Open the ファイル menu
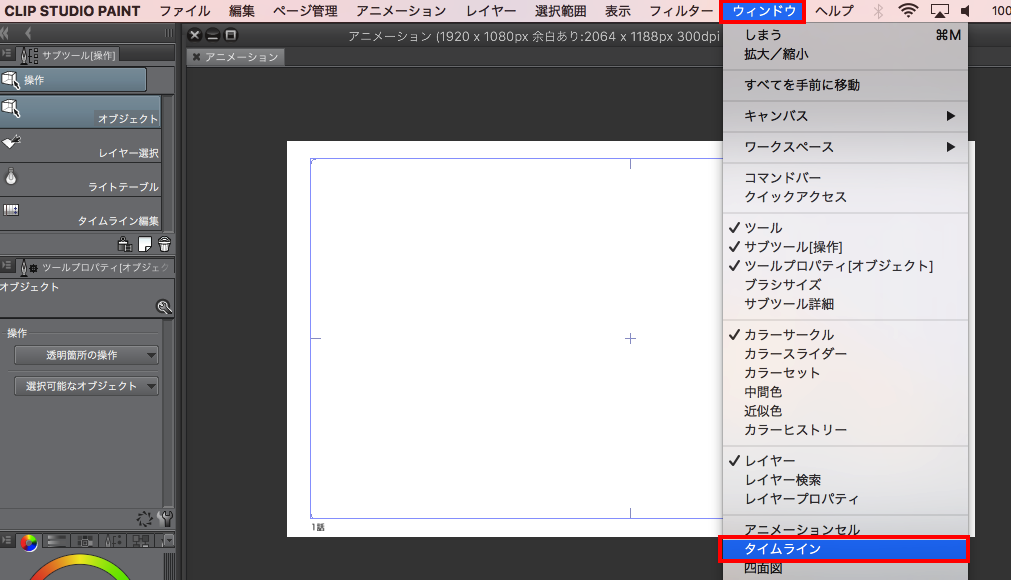The height and width of the screenshot is (580, 1011). click(x=184, y=11)
